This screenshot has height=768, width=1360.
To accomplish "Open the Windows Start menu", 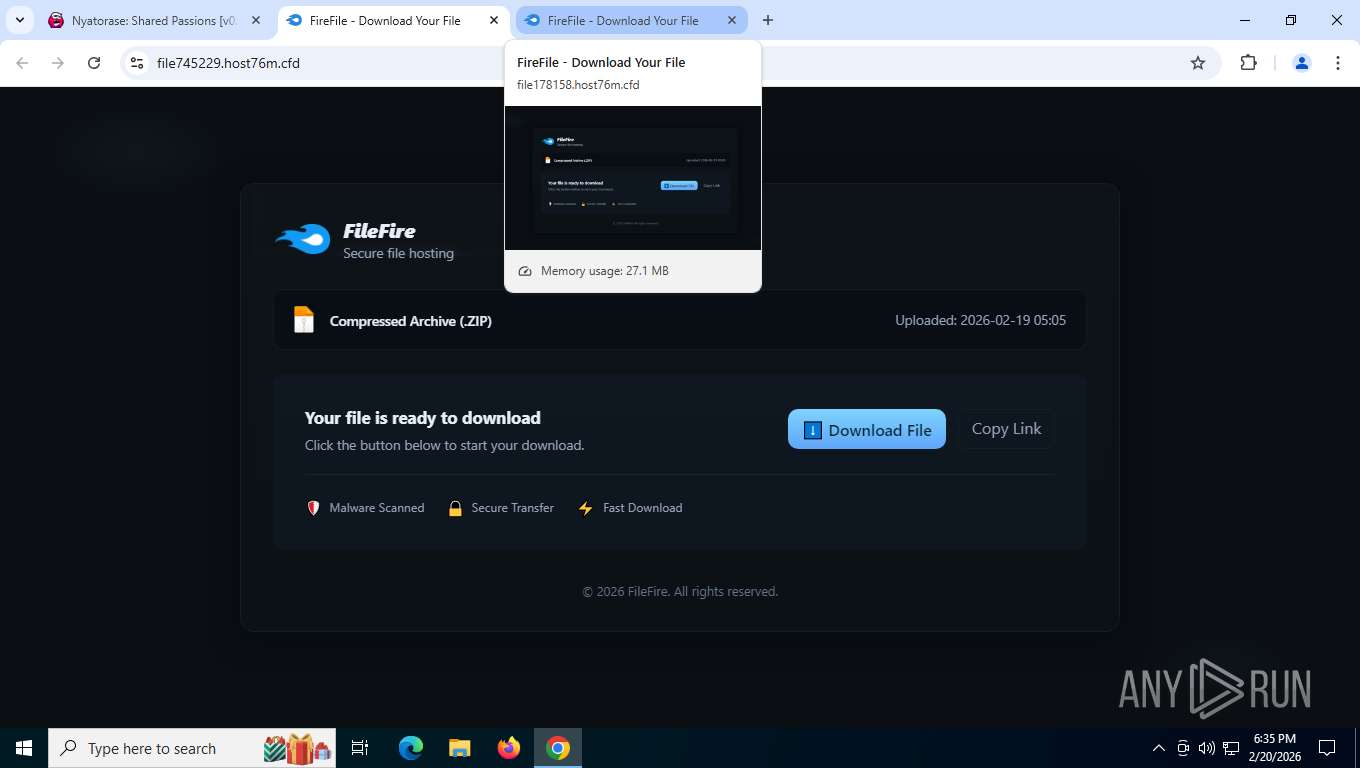I will click(24, 748).
